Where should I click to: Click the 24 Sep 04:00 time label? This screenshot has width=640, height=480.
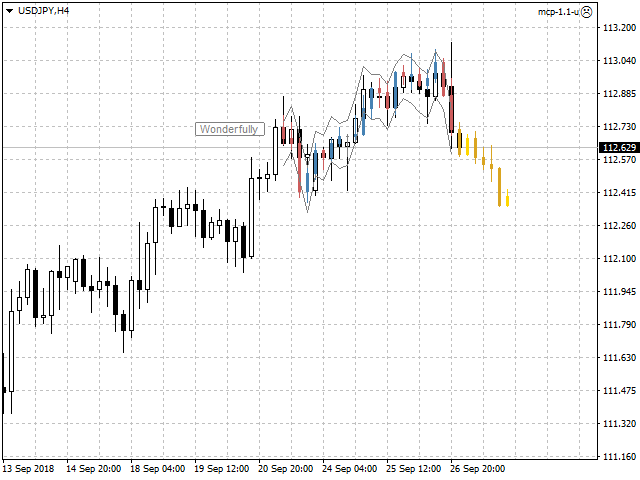(349, 468)
